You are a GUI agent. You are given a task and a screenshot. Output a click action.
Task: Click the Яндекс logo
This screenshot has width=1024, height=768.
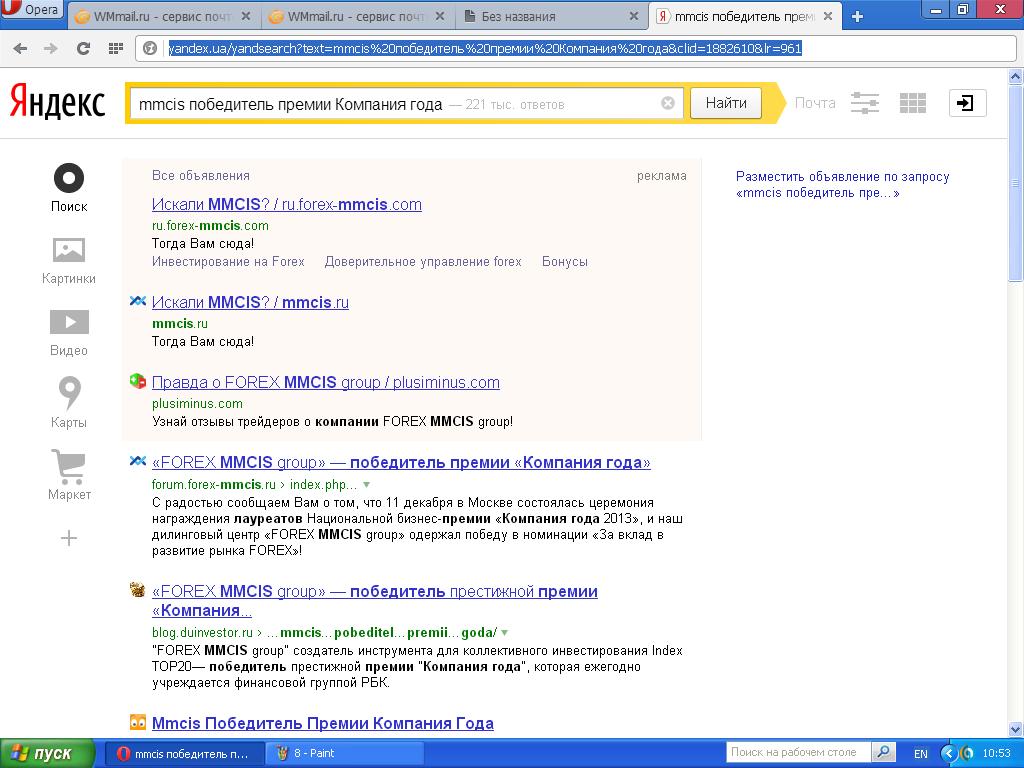click(x=57, y=102)
